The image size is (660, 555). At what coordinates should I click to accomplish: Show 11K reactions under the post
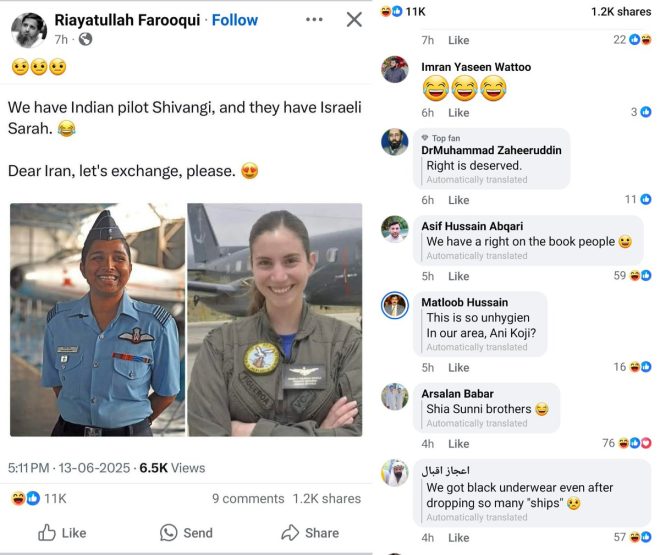(38, 499)
